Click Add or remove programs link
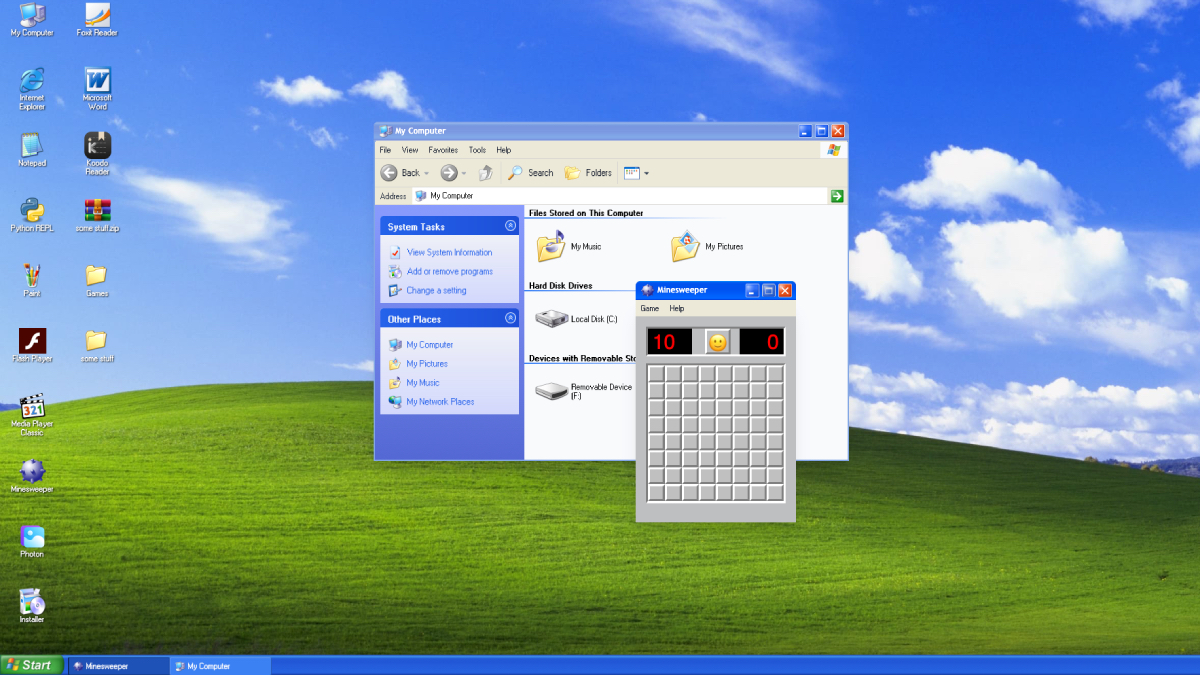Screen dimensions: 1200x675 (449, 272)
